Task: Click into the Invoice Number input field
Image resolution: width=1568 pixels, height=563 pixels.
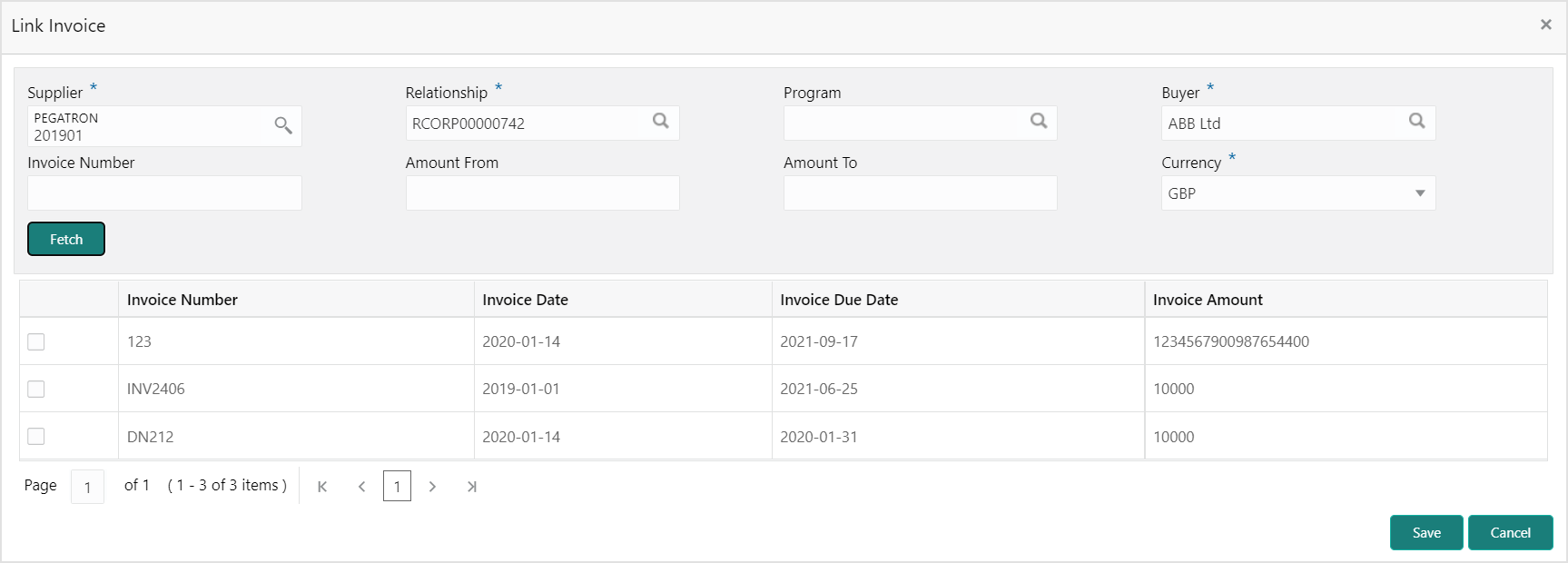Action: point(164,193)
